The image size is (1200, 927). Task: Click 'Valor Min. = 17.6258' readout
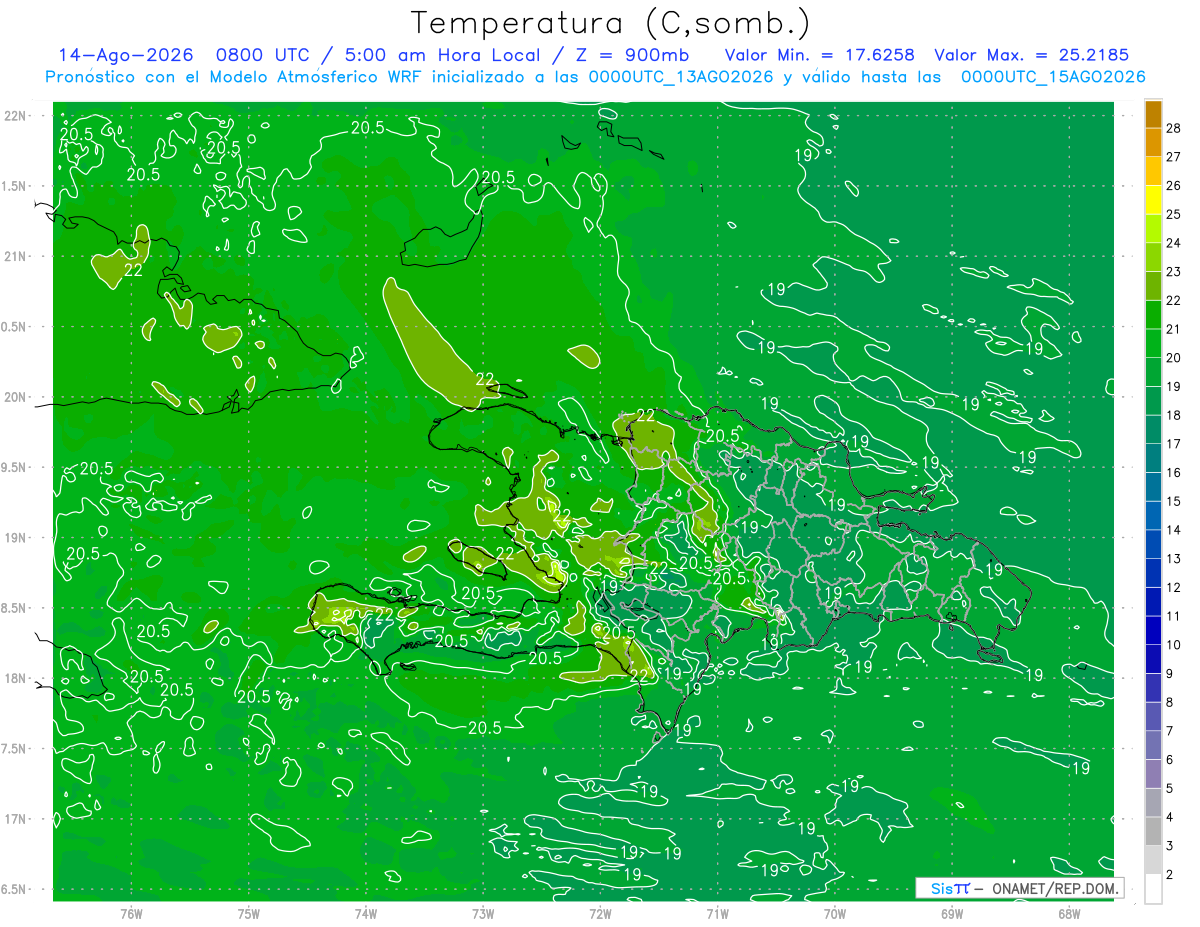(x=820, y=56)
